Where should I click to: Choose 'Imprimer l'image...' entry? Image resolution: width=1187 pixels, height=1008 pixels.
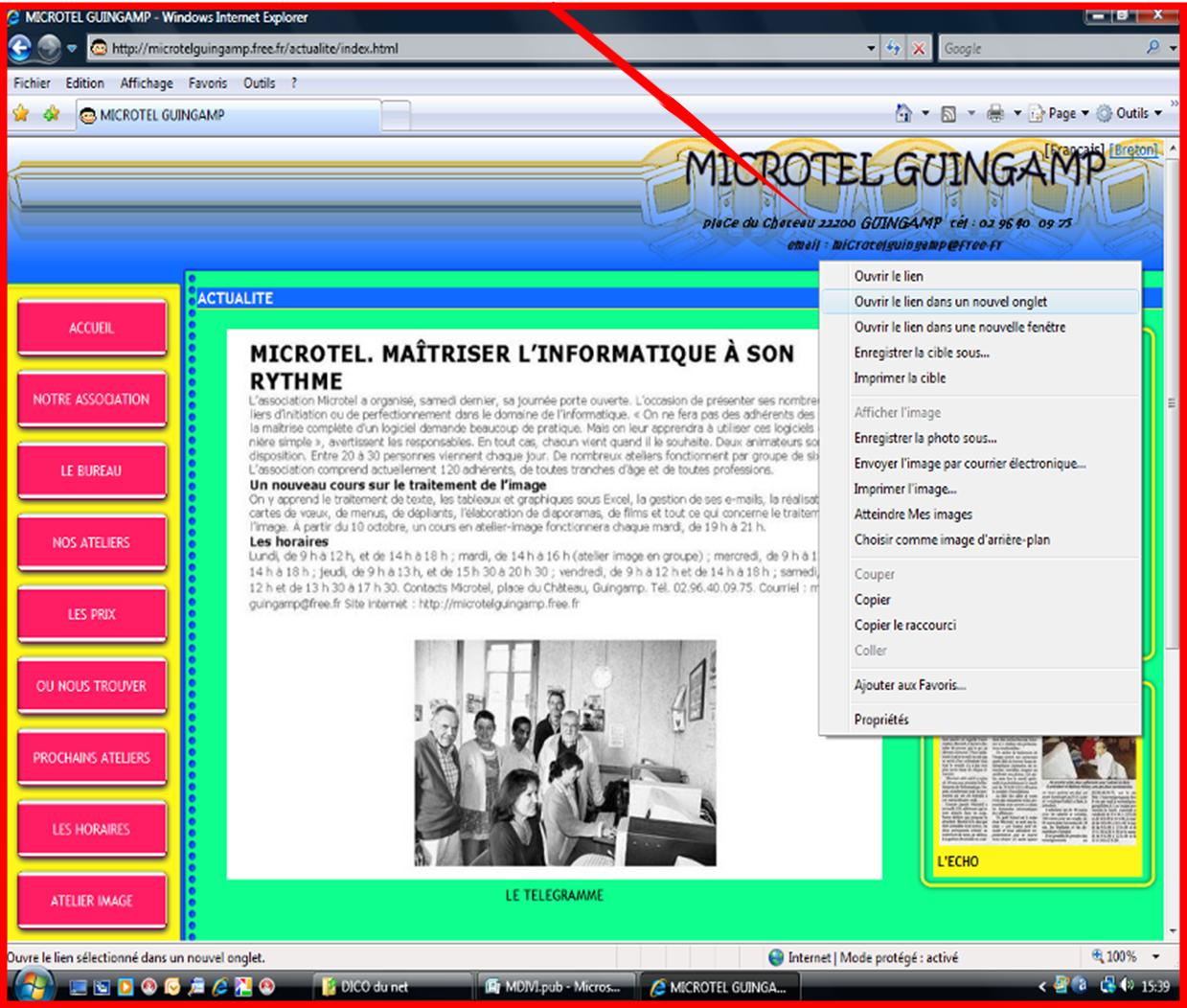click(980, 489)
